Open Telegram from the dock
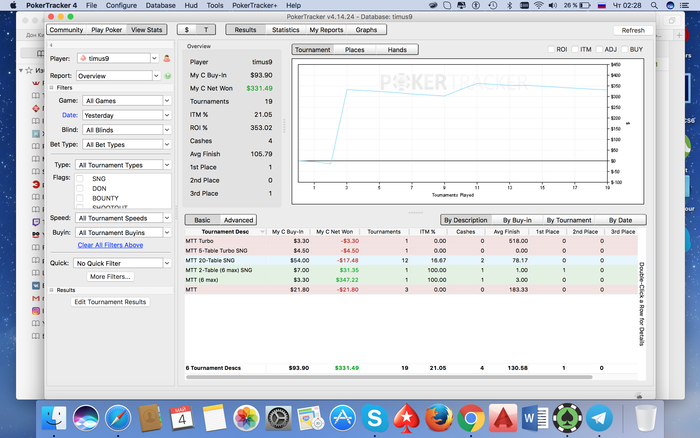The height and width of the screenshot is (438, 700). [x=599, y=418]
